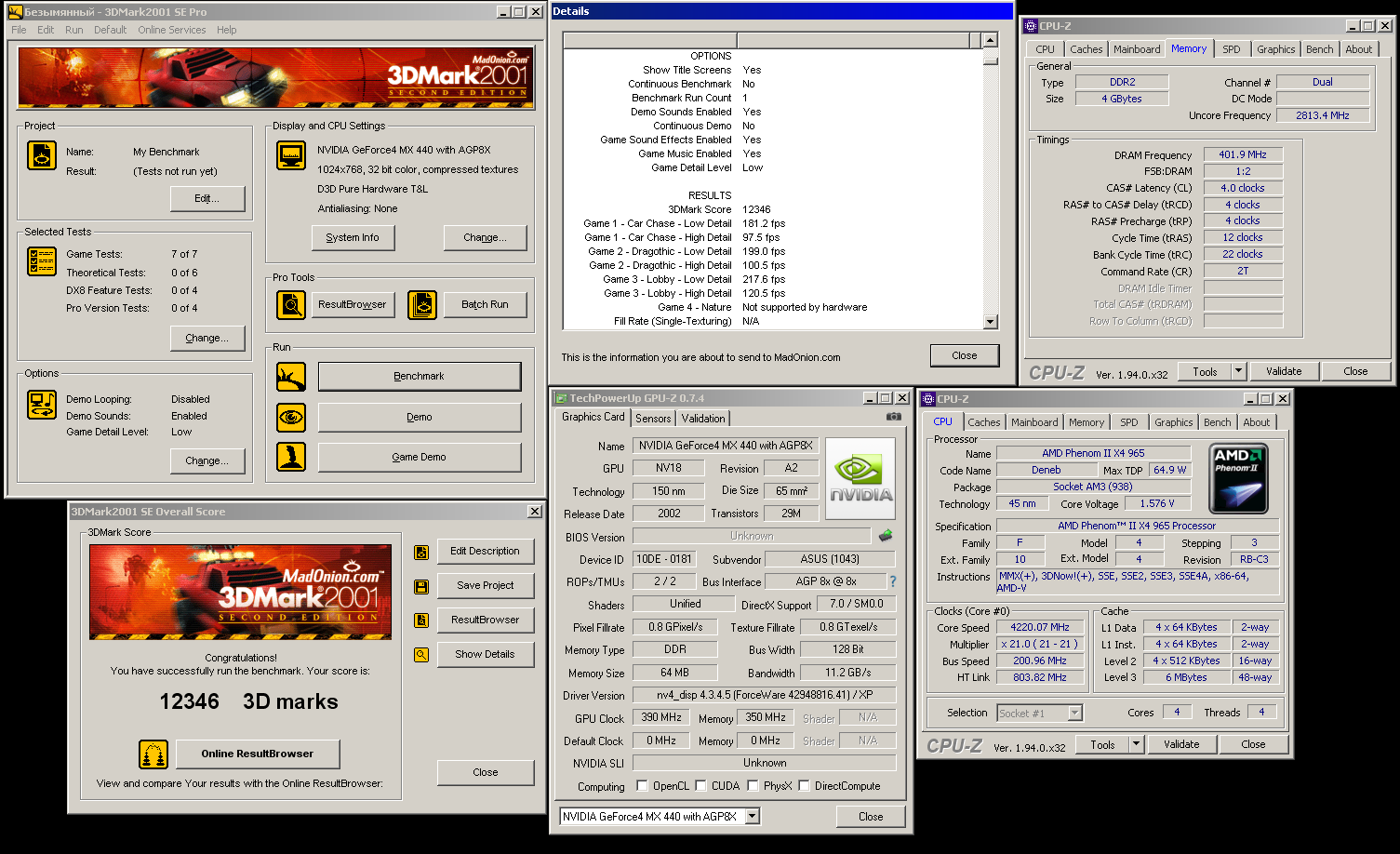The height and width of the screenshot is (854, 1400).
Task: Click the Project icon beside My Benchmark
Action: coord(42,155)
